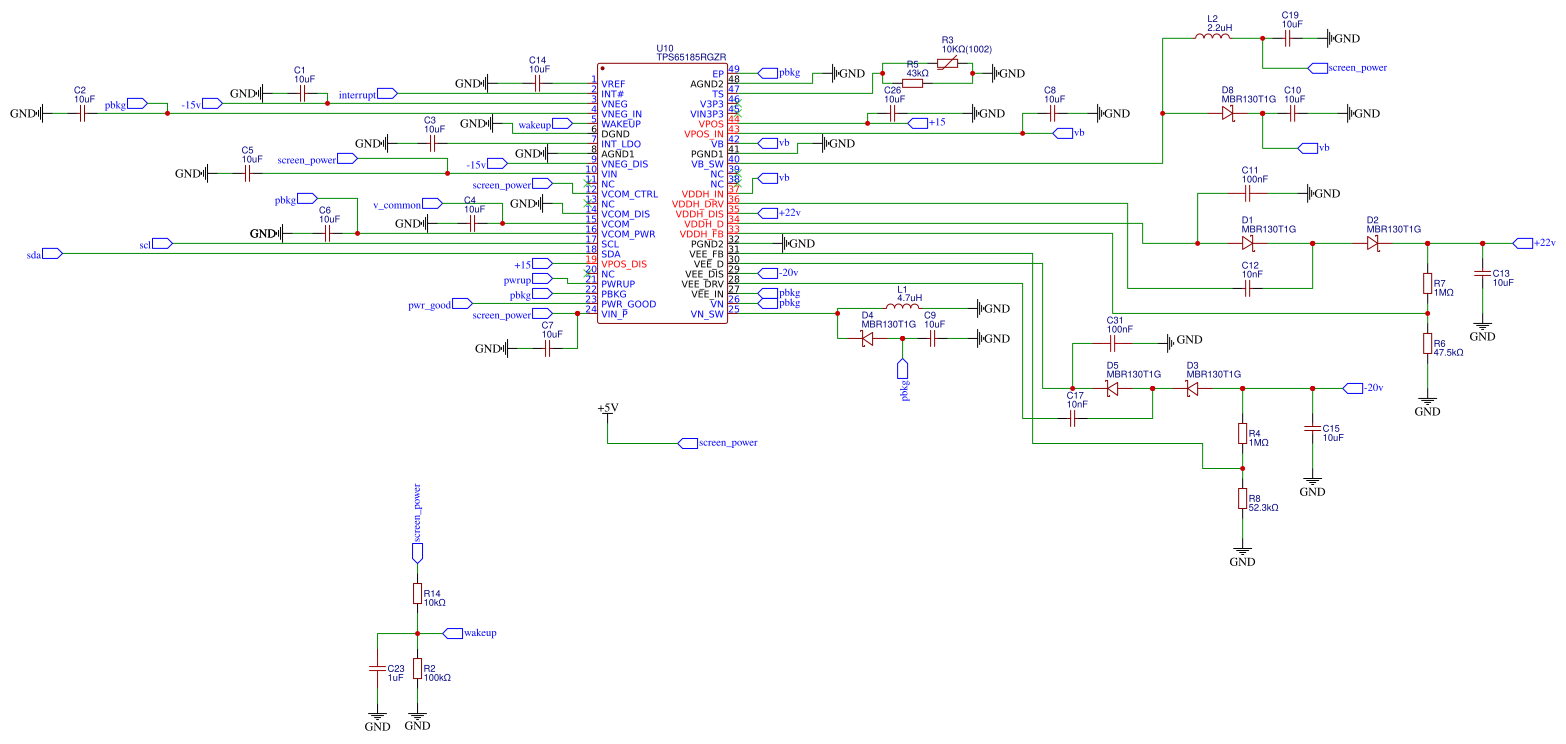
Task: Select the TPS65185RGZR part name text
Action: click(x=691, y=57)
